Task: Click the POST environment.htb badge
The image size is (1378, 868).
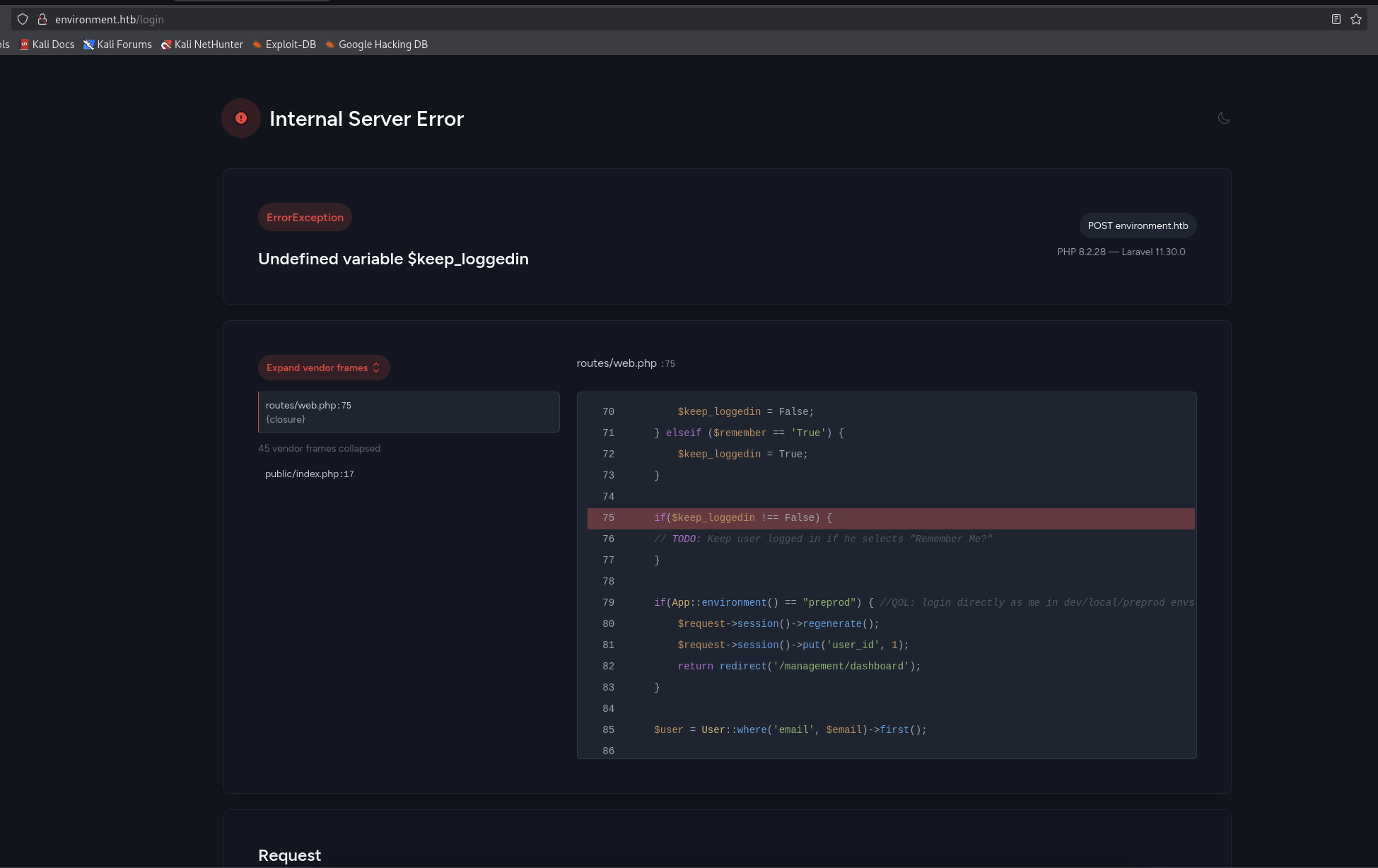Action: point(1138,225)
